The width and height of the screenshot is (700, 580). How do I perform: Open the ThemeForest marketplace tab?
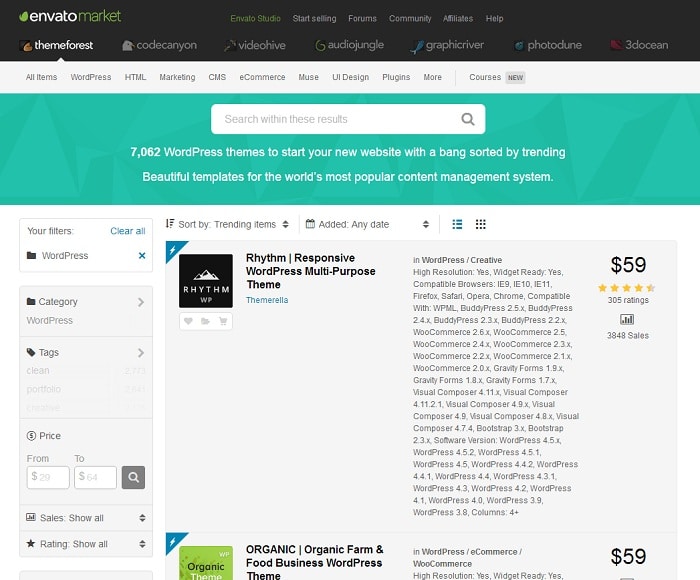57,45
